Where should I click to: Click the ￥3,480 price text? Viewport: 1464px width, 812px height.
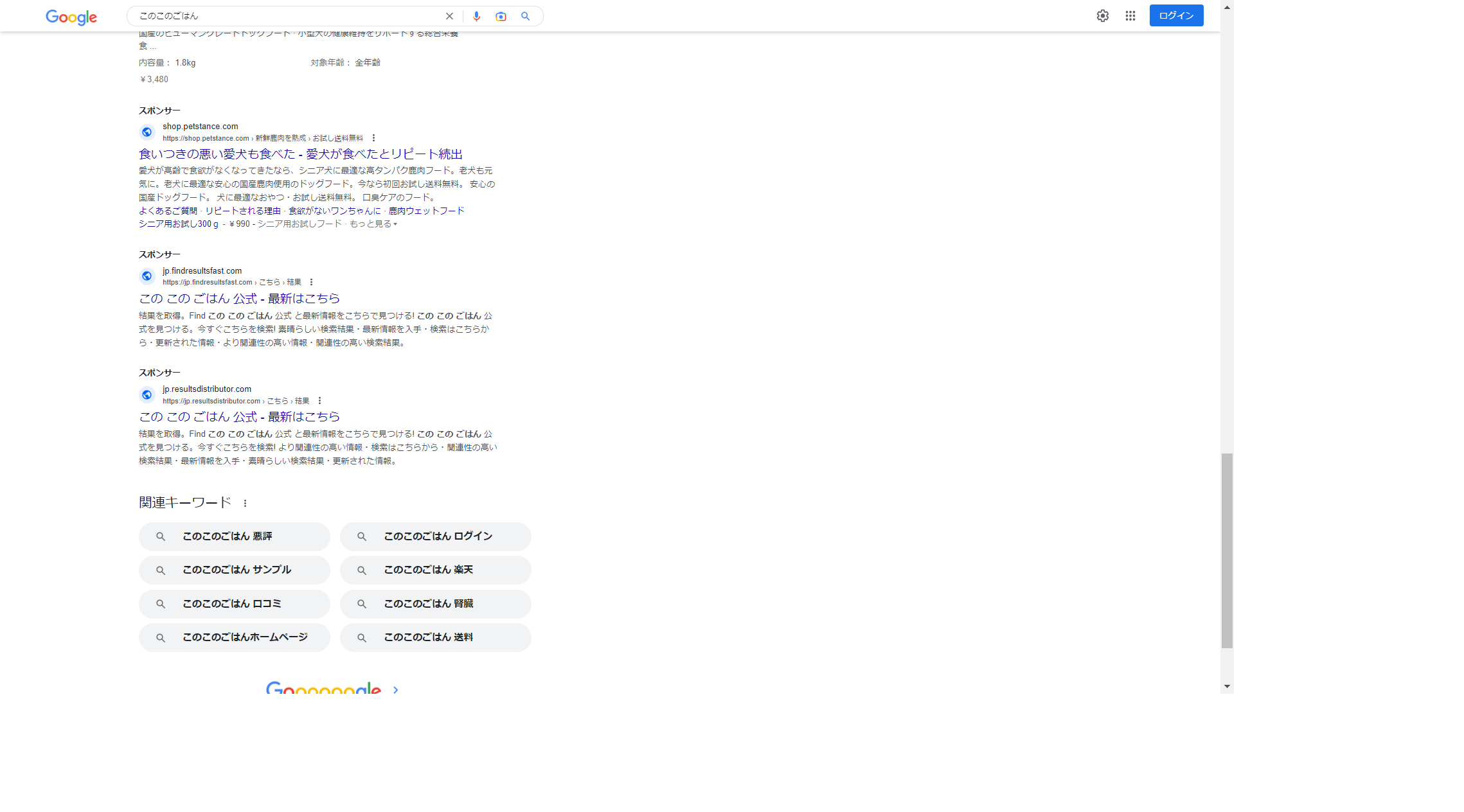154,80
